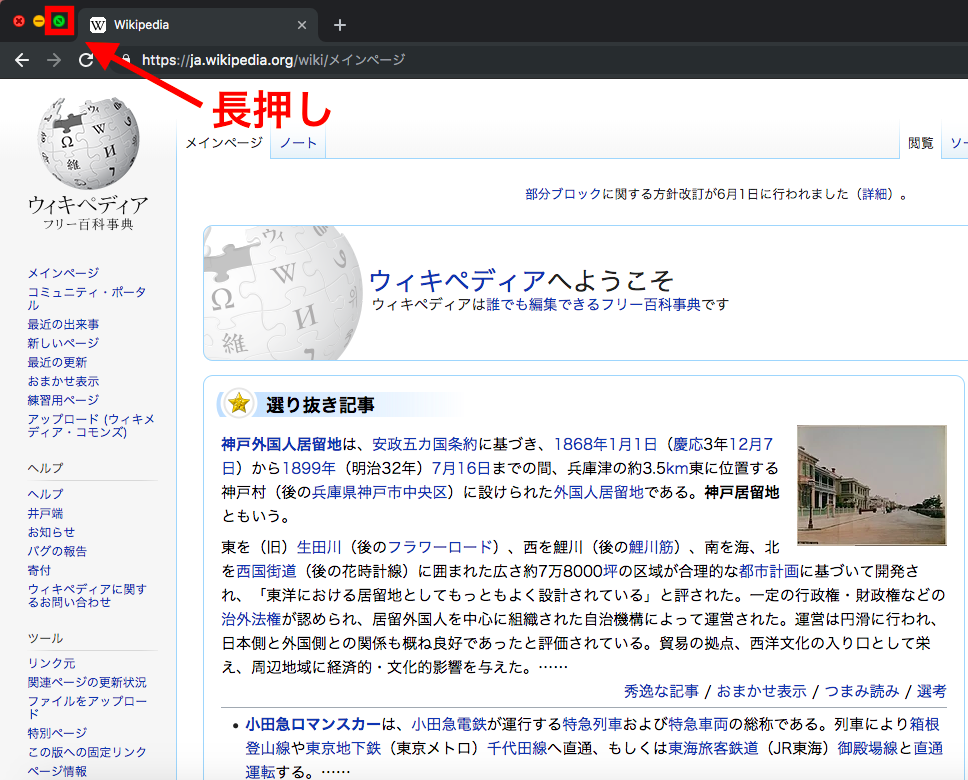Click the つまみ読み link
Screen dimensions: 968x780
click(862, 691)
